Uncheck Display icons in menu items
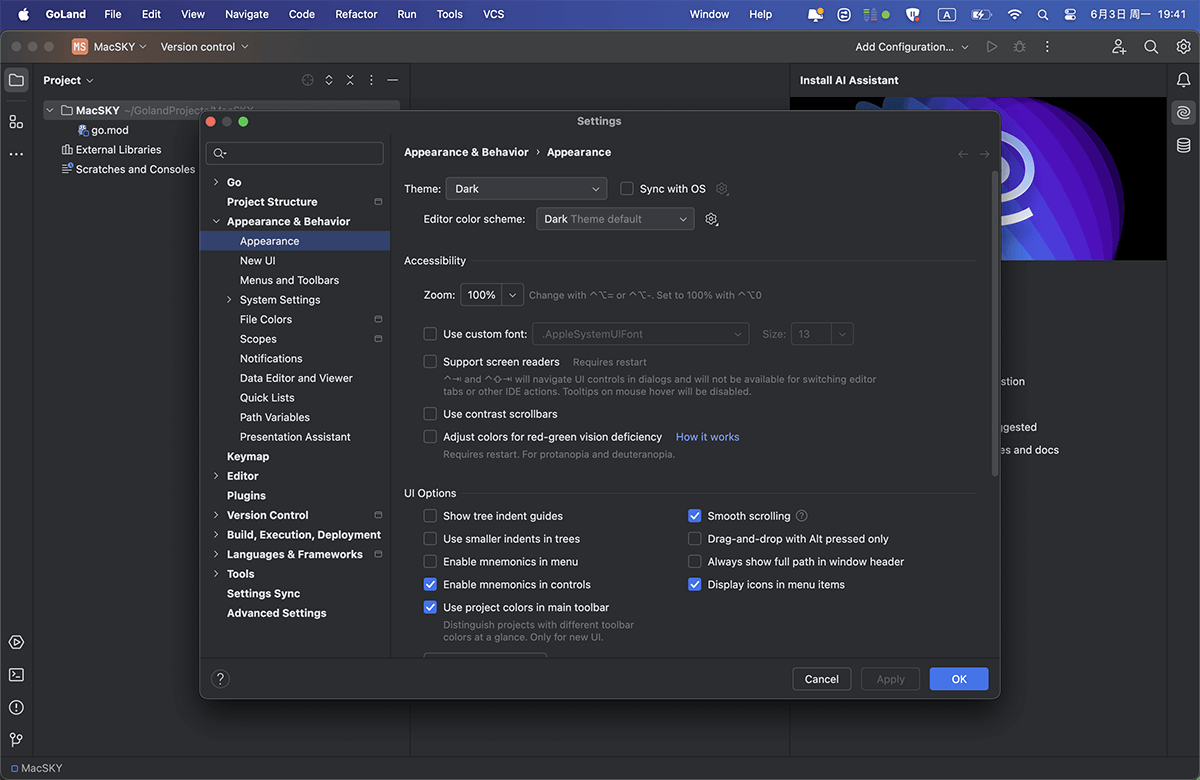 point(695,585)
